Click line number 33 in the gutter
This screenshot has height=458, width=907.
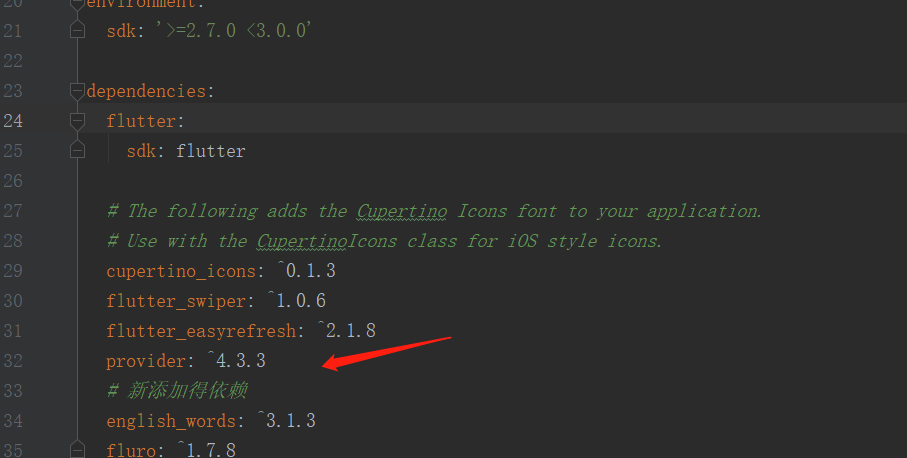point(13,391)
